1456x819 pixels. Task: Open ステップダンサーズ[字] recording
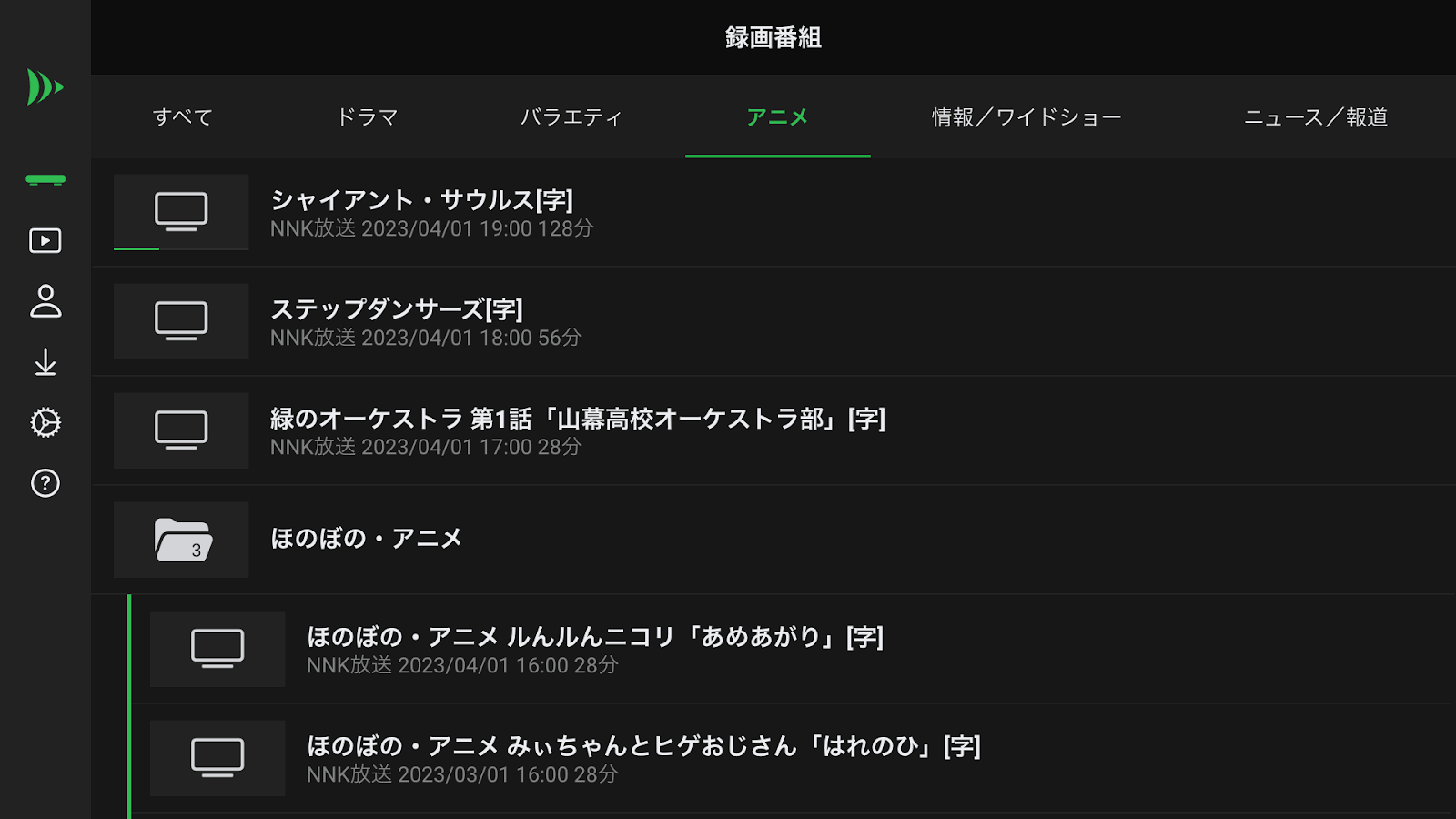point(396,320)
